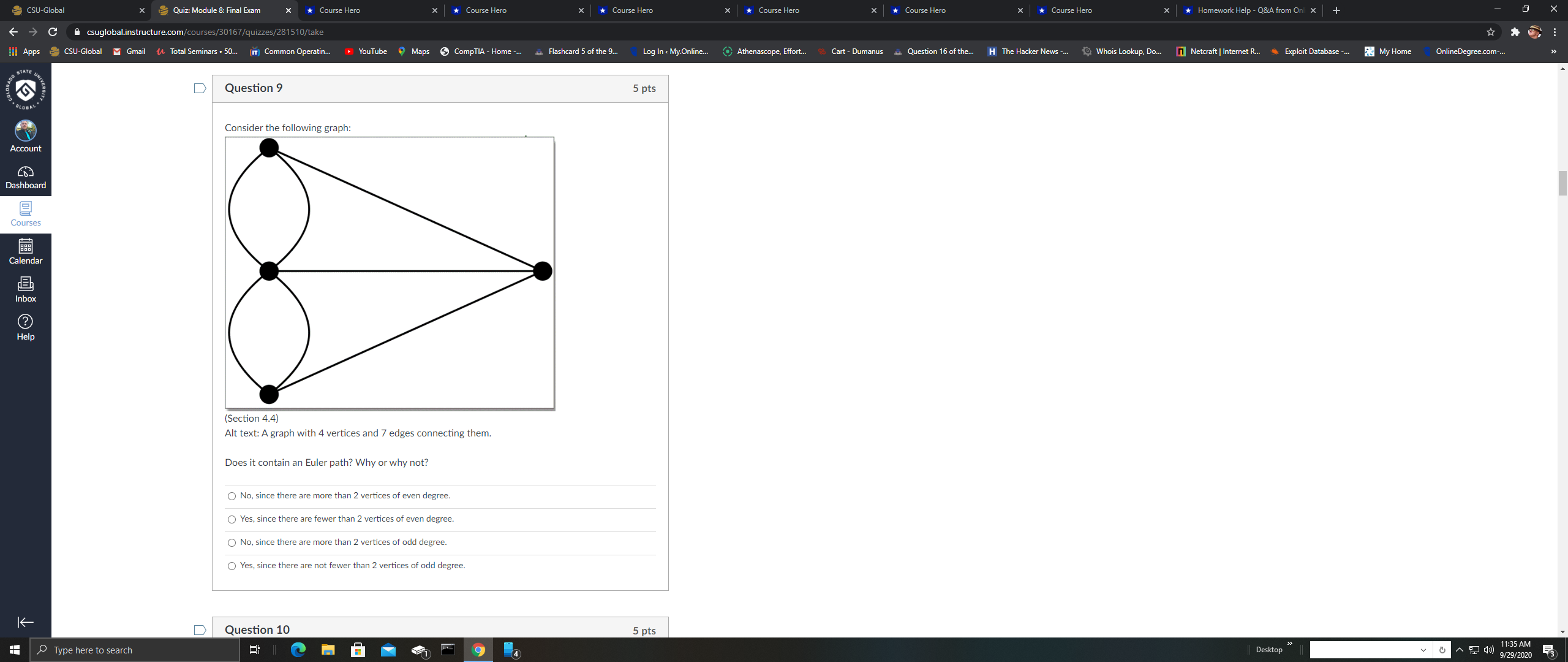Flag Question 9 for review

coord(200,88)
